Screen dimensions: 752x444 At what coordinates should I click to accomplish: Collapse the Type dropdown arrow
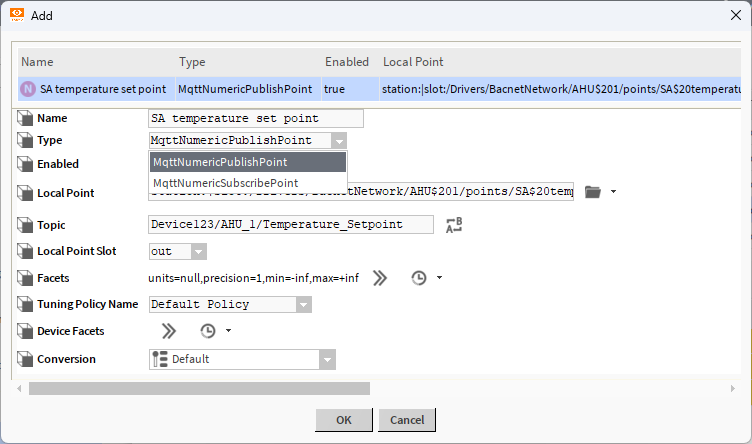click(x=339, y=141)
